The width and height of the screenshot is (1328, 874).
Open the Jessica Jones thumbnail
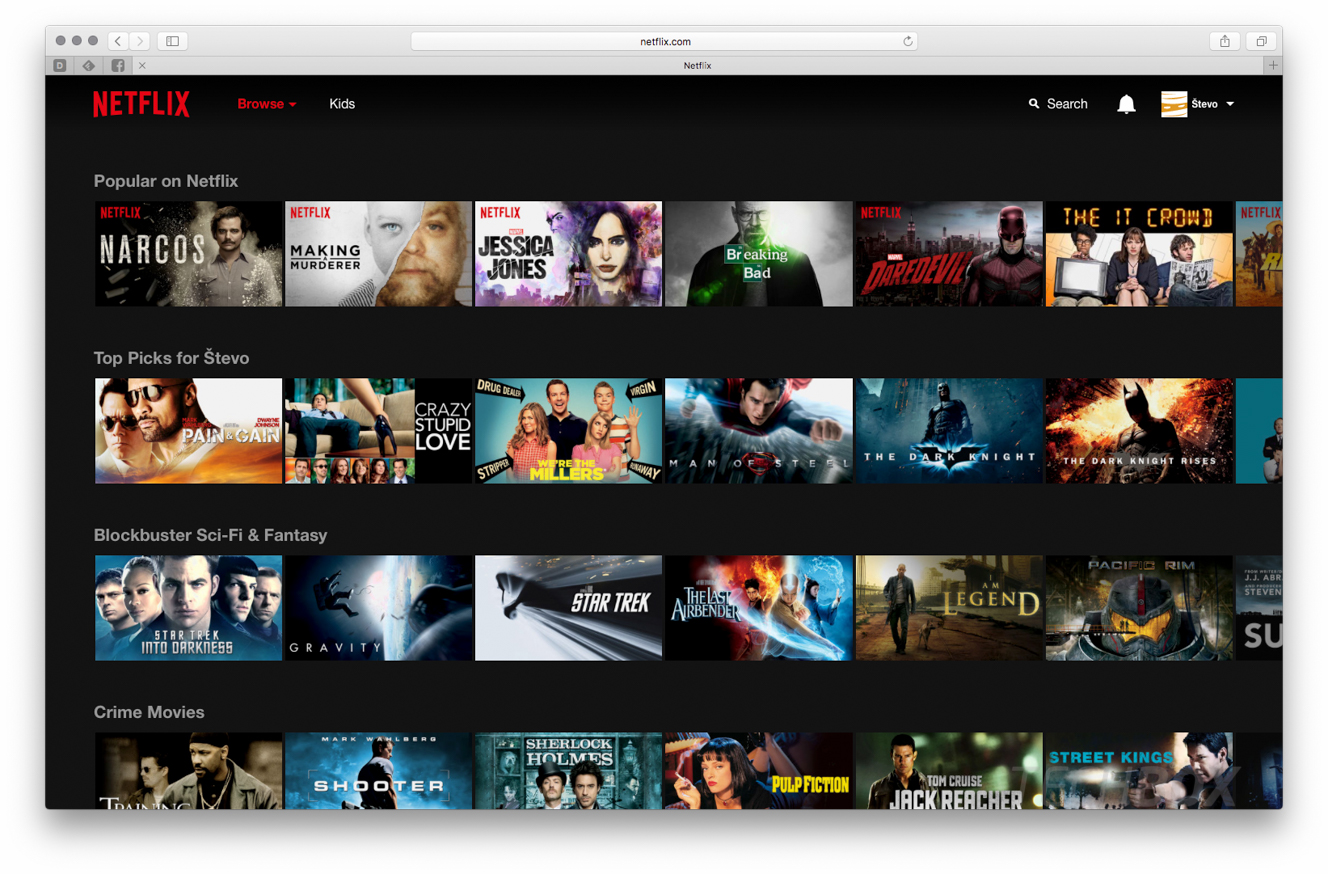tap(568, 254)
